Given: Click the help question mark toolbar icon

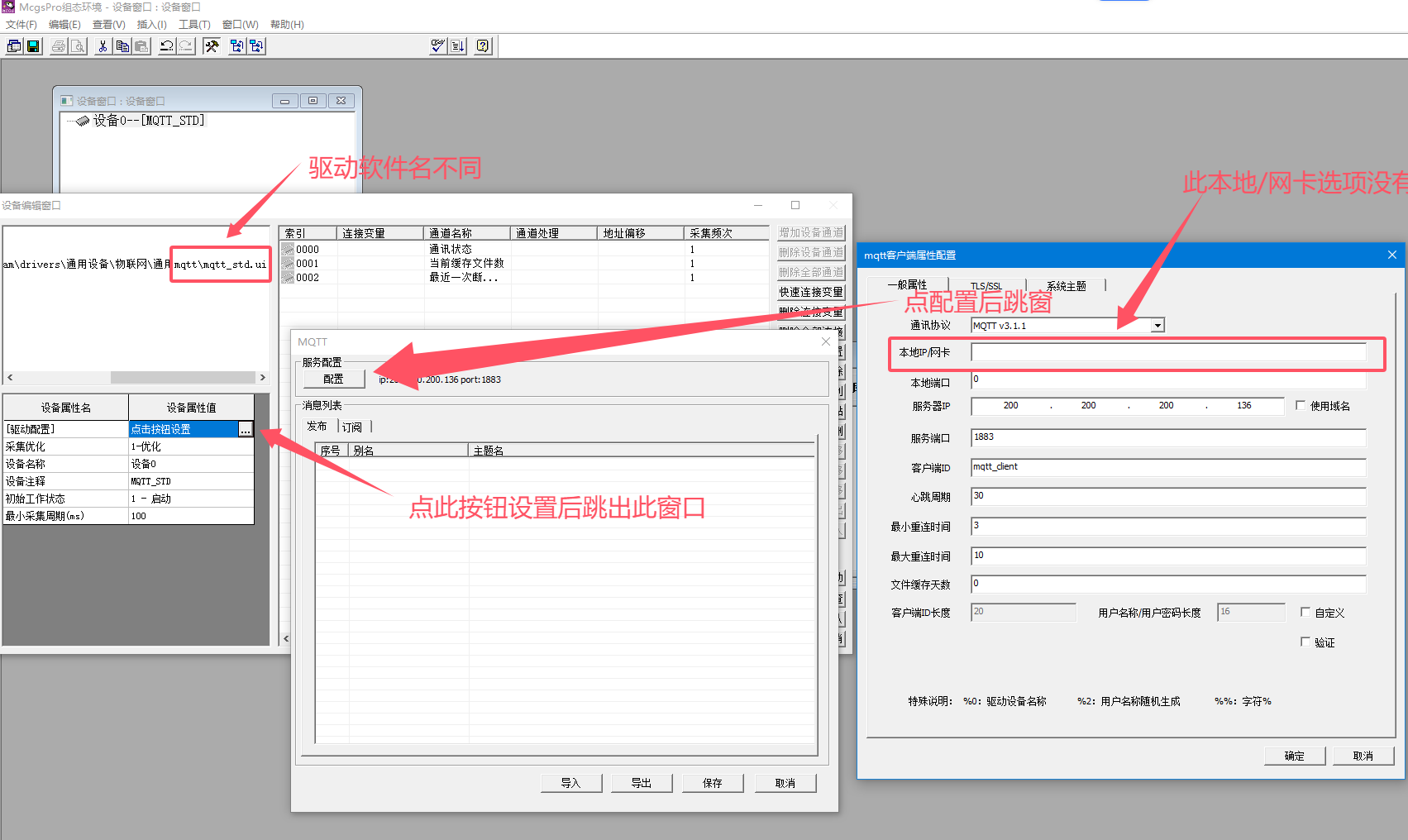Looking at the screenshot, I should pos(484,46).
